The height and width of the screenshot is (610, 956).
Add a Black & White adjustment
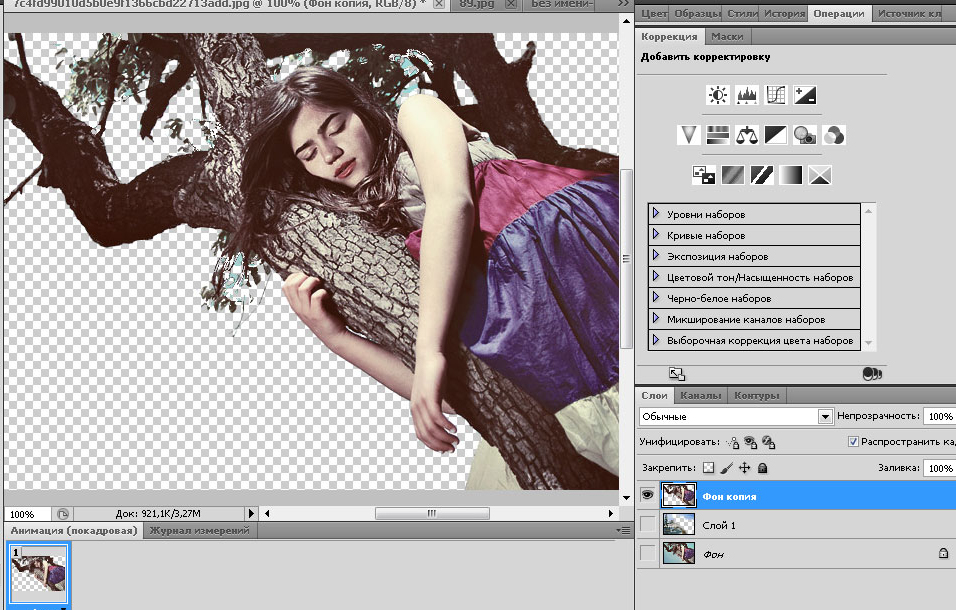776,135
